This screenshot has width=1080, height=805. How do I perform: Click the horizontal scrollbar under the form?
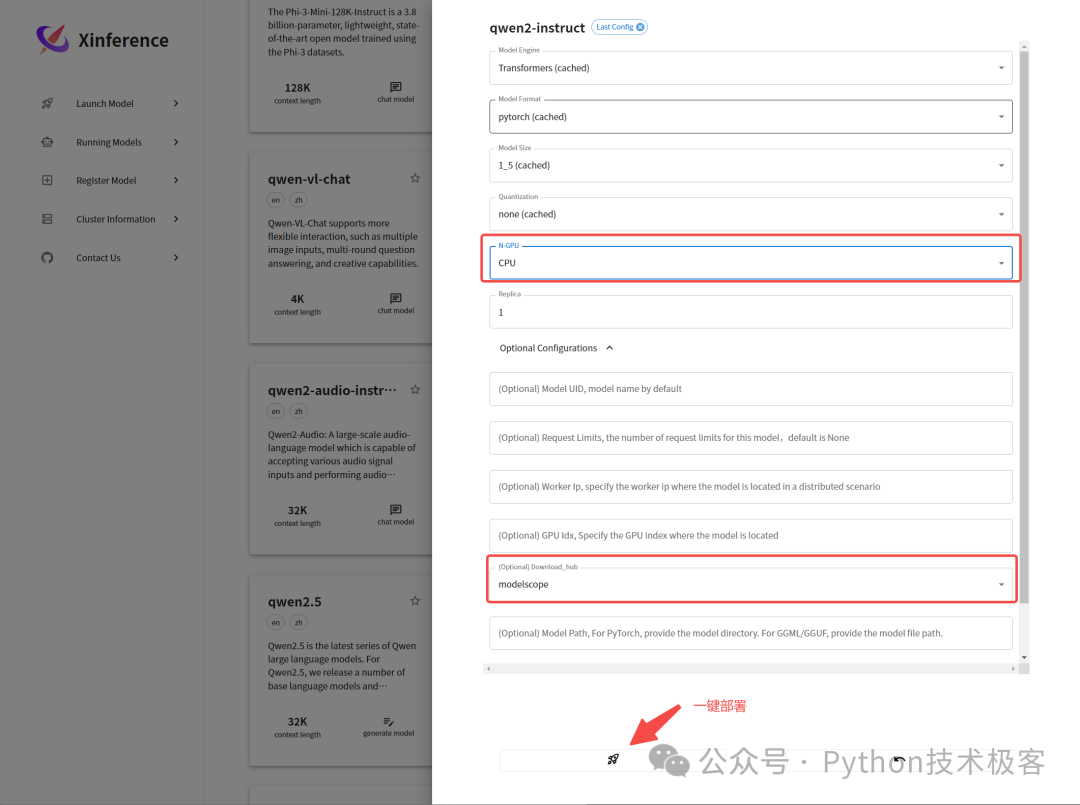[751, 669]
